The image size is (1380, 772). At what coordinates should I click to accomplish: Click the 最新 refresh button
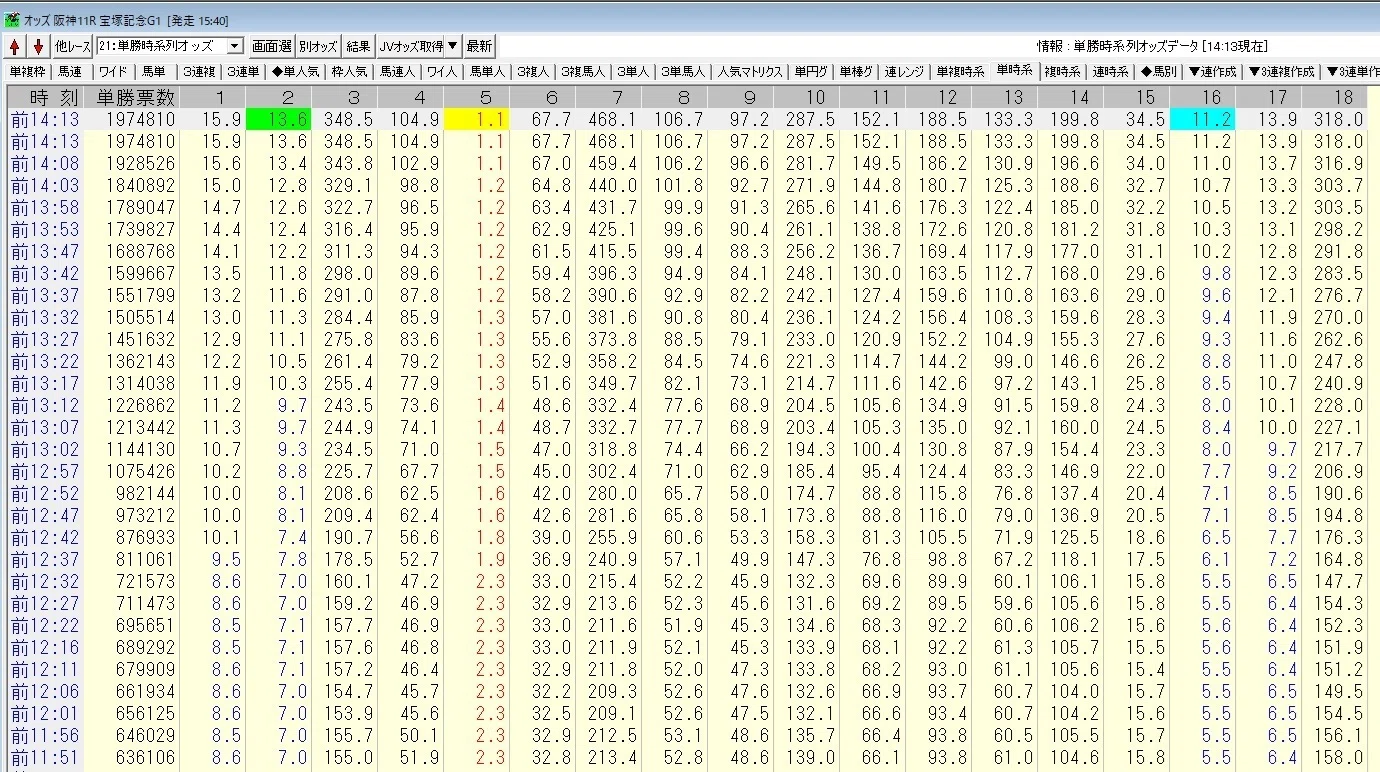tap(480, 46)
